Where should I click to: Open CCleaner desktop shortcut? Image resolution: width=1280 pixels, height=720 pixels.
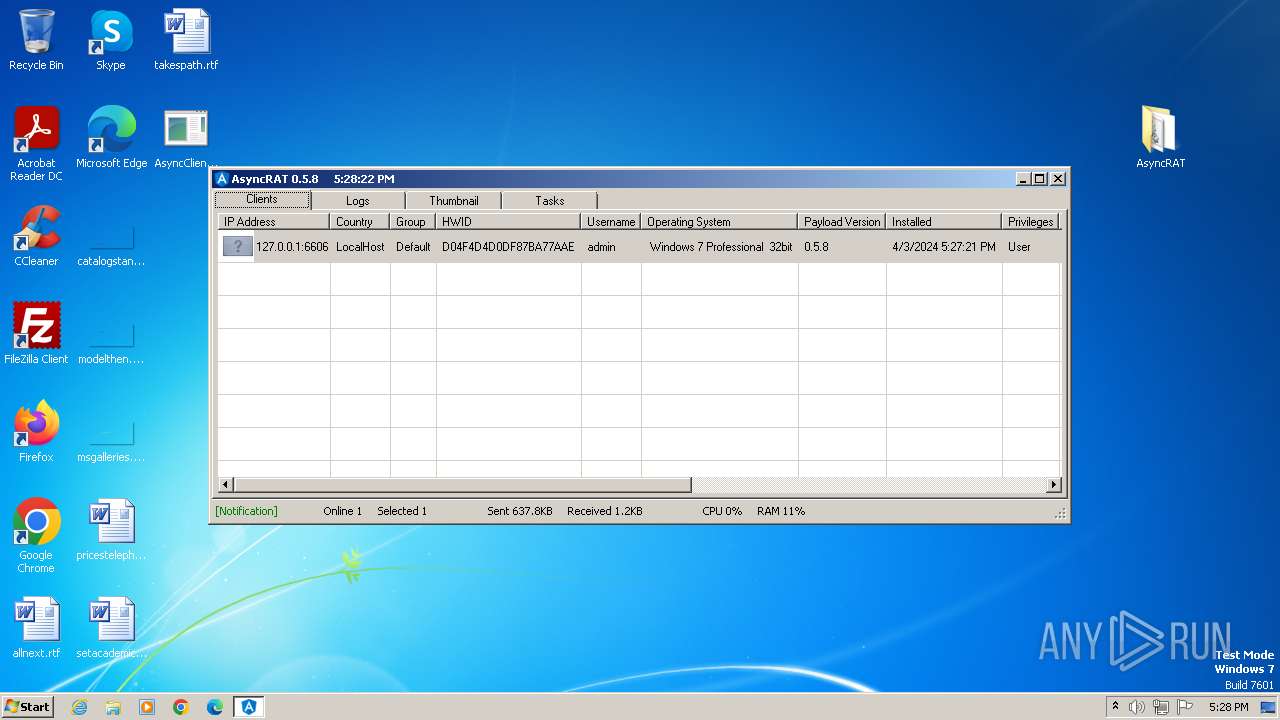(x=36, y=236)
